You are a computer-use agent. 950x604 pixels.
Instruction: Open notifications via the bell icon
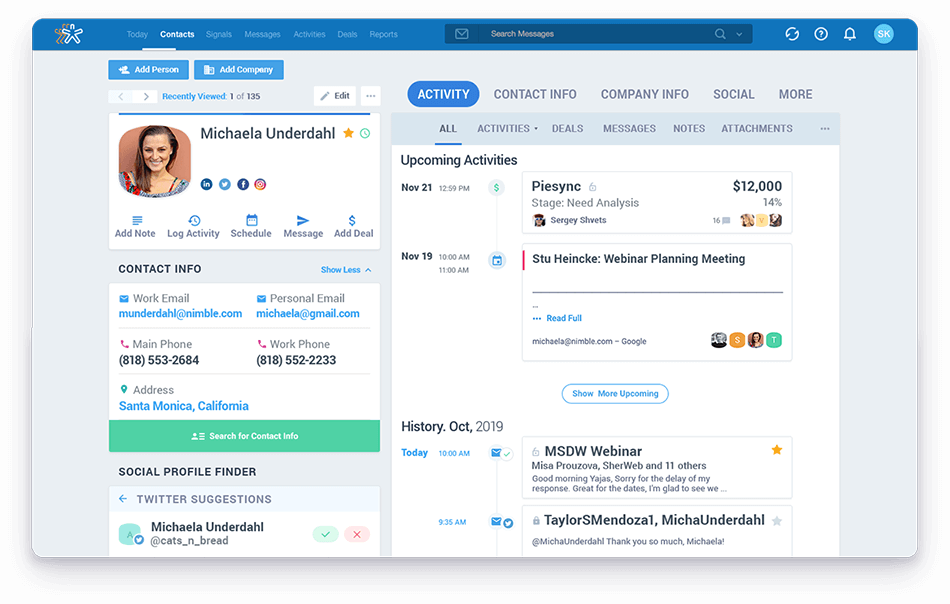(851, 33)
